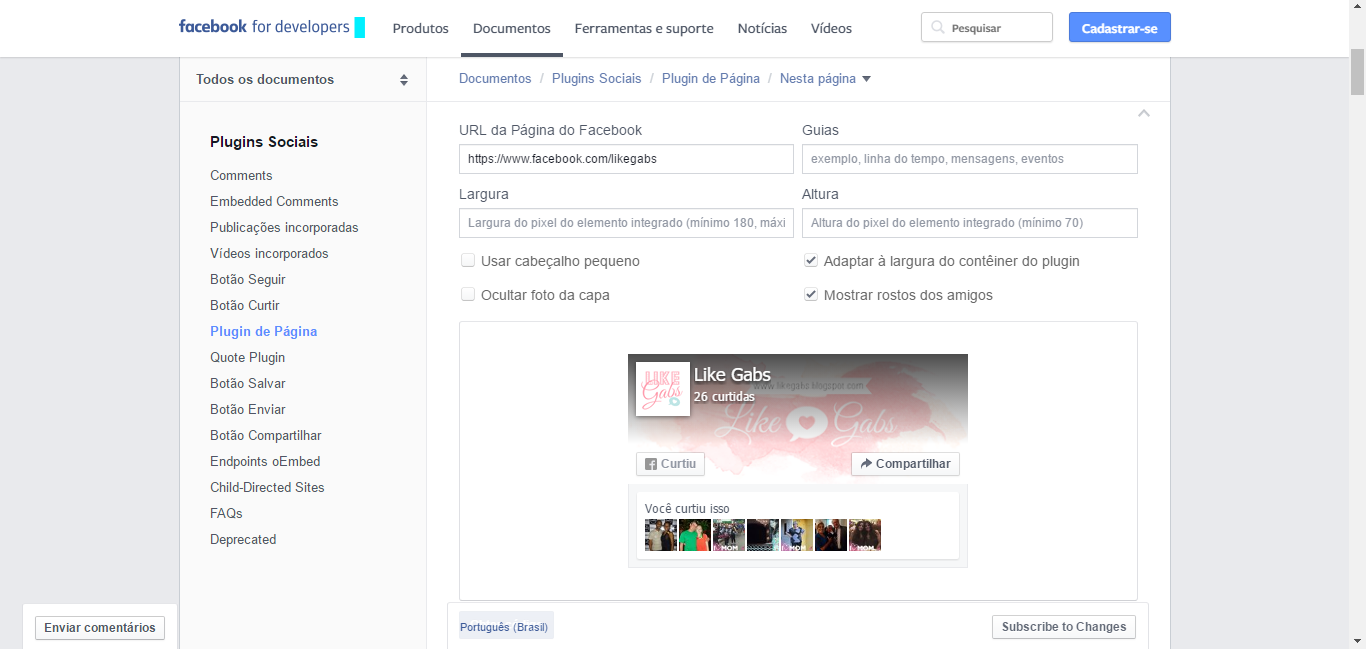Screen dimensions: 1366x649
Task: Open Publicações incorporadas in sidebar
Action: [284, 227]
